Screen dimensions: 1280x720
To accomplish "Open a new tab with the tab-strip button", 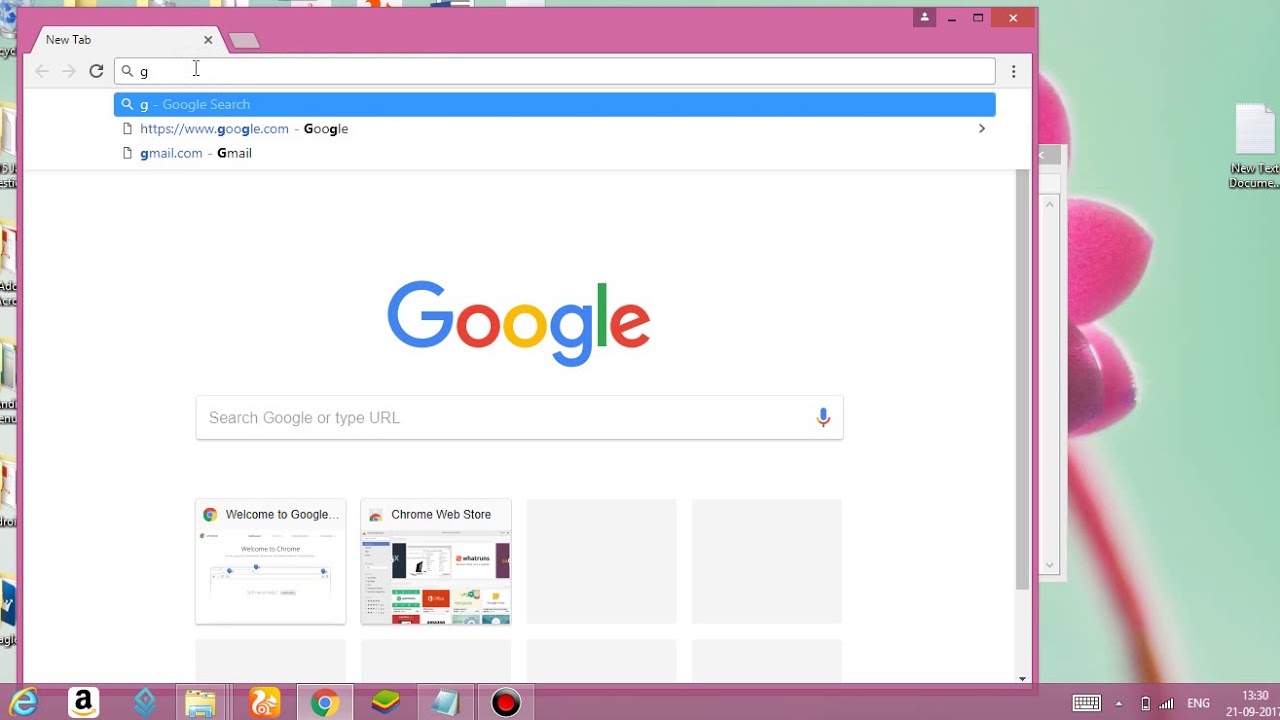I will coord(244,40).
